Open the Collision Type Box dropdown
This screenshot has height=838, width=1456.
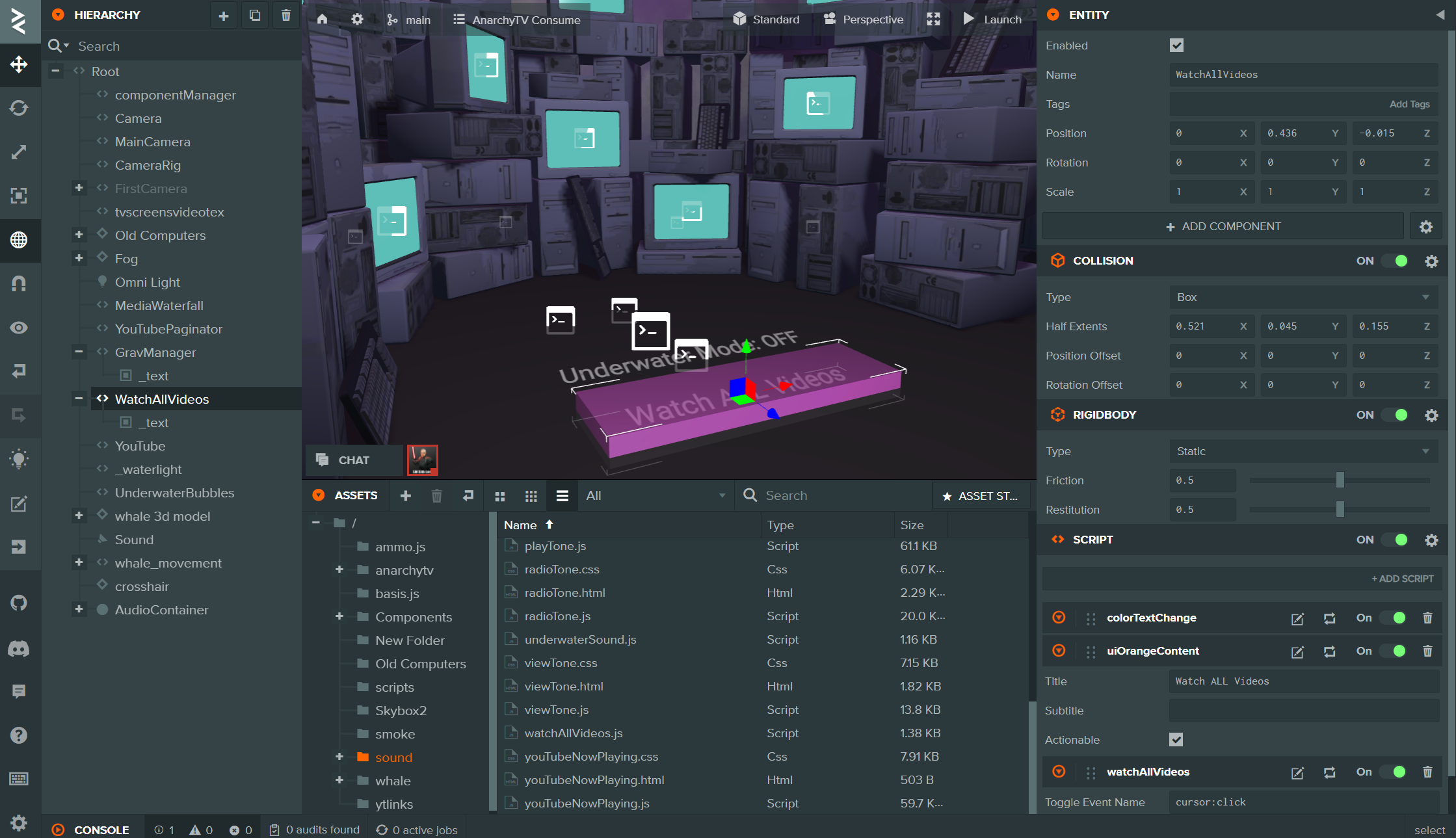coord(1303,297)
